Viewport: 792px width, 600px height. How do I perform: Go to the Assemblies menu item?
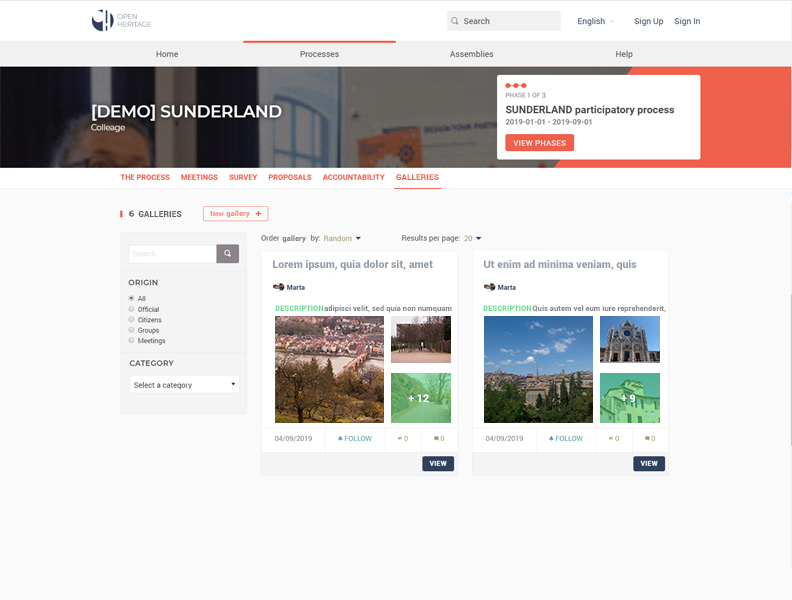coord(471,54)
